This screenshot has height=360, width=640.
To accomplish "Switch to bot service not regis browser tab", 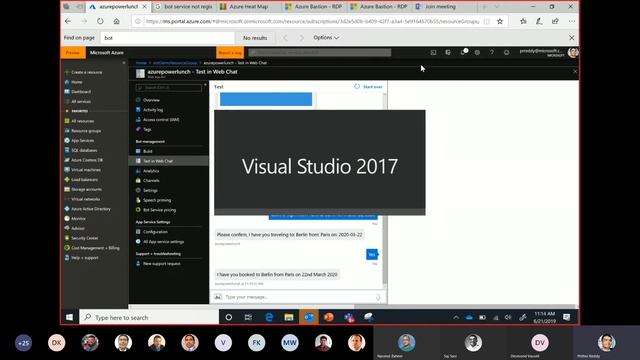I will click(x=184, y=7).
